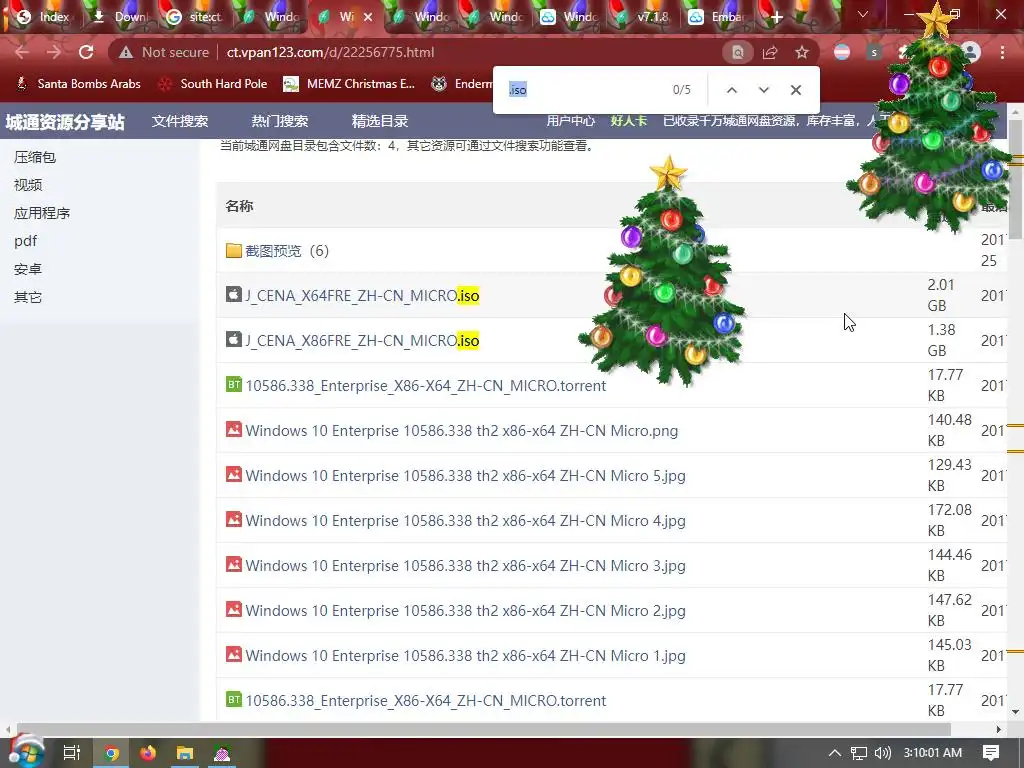The width and height of the screenshot is (1024, 768).
Task: Open a new tab with plus icon
Action: point(776,17)
